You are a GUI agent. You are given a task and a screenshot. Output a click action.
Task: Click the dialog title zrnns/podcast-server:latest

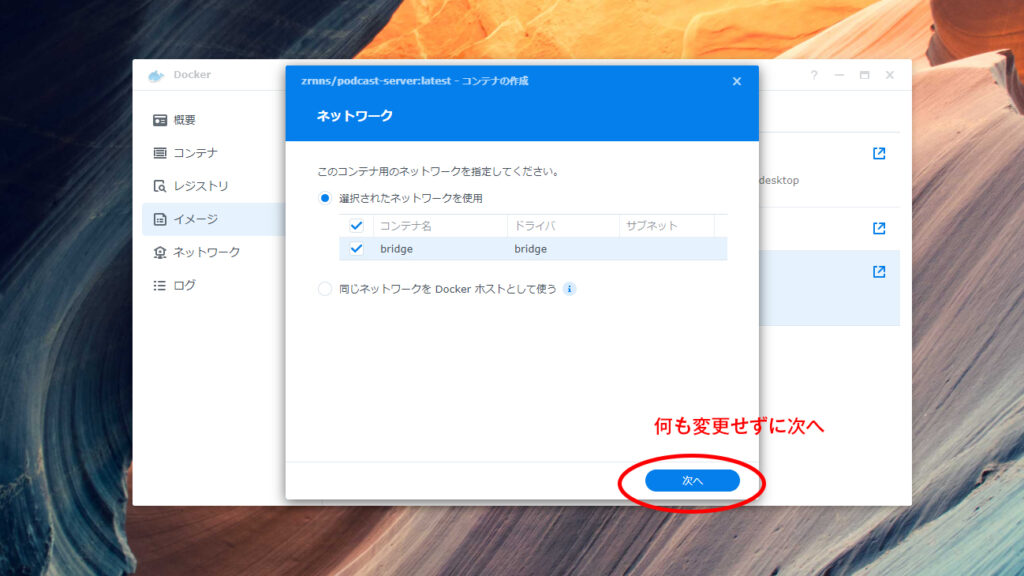(376, 81)
